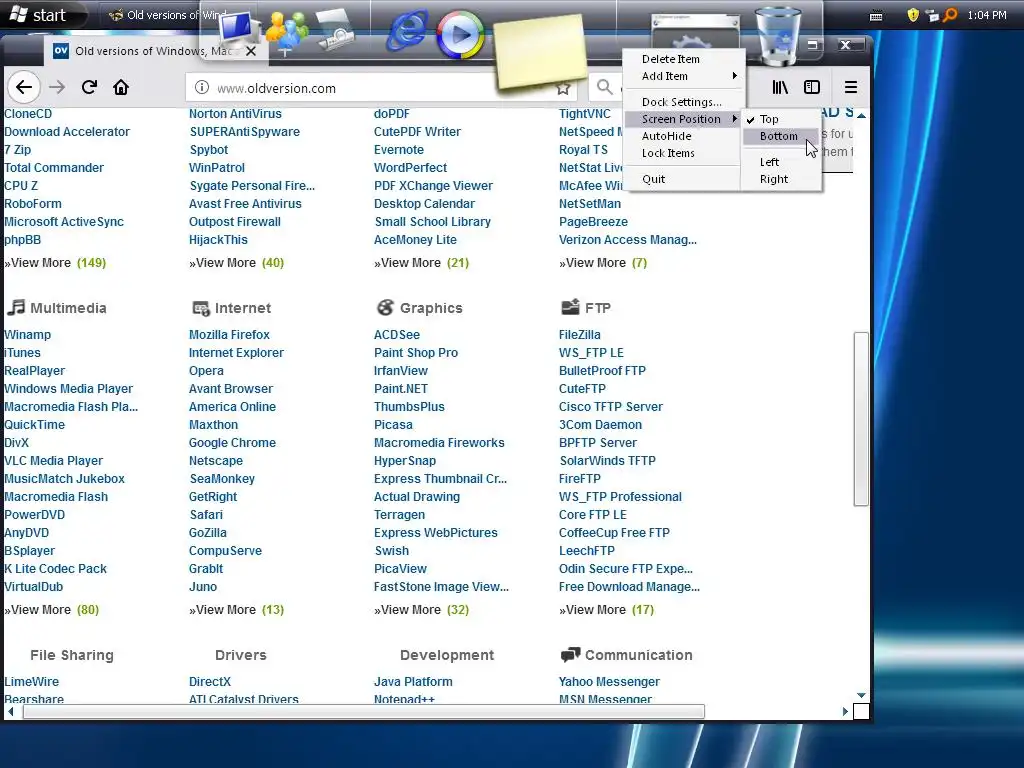
Task: Open the Yahoo Messenger link
Action: pyautogui.click(x=609, y=682)
